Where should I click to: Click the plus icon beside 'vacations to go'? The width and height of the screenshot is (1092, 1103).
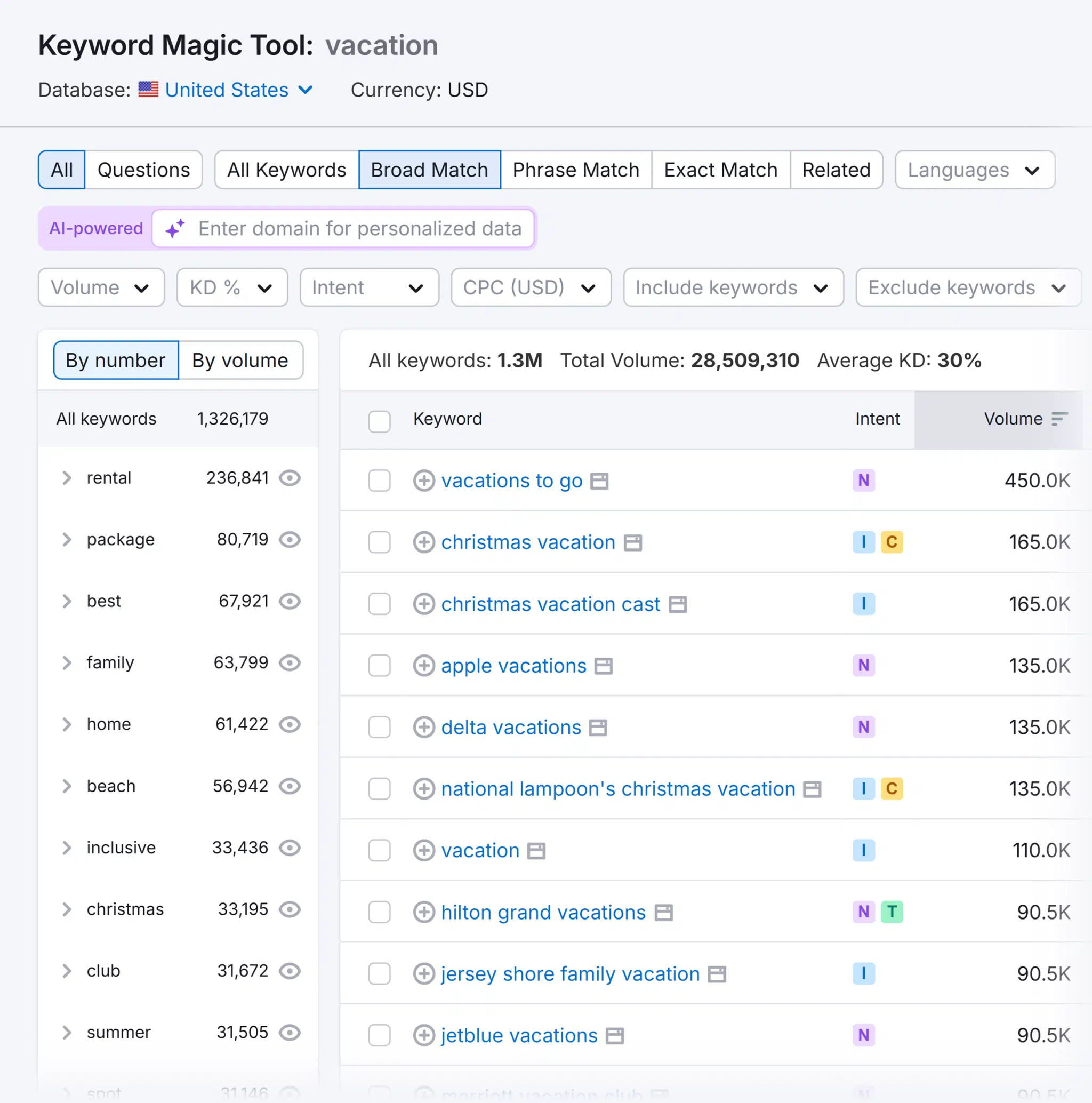[423, 481]
